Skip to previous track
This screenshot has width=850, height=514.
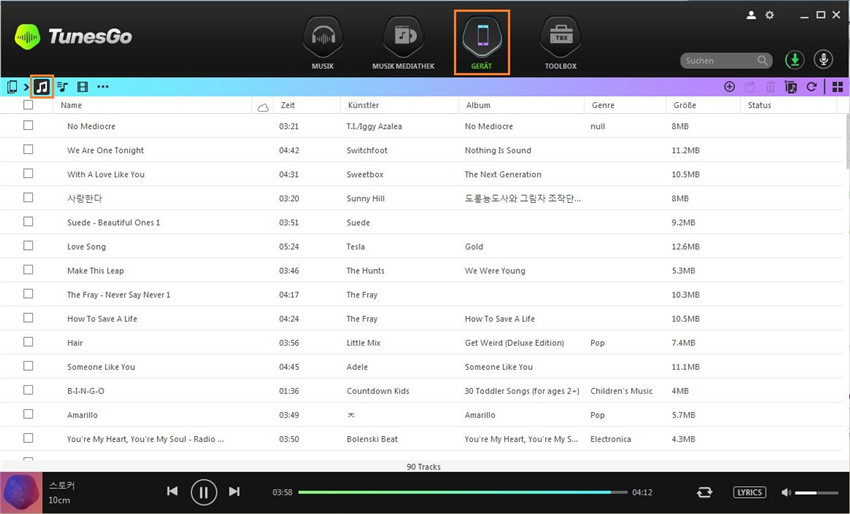(x=172, y=491)
